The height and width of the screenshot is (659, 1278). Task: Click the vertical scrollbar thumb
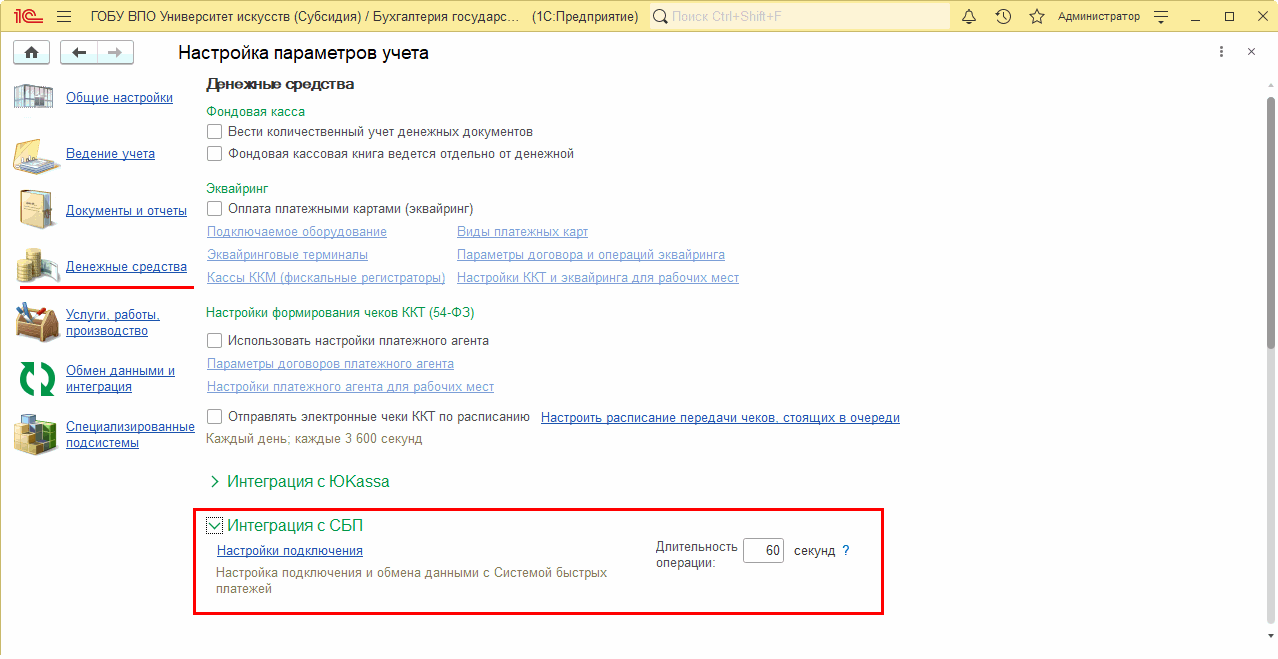tap(1271, 220)
